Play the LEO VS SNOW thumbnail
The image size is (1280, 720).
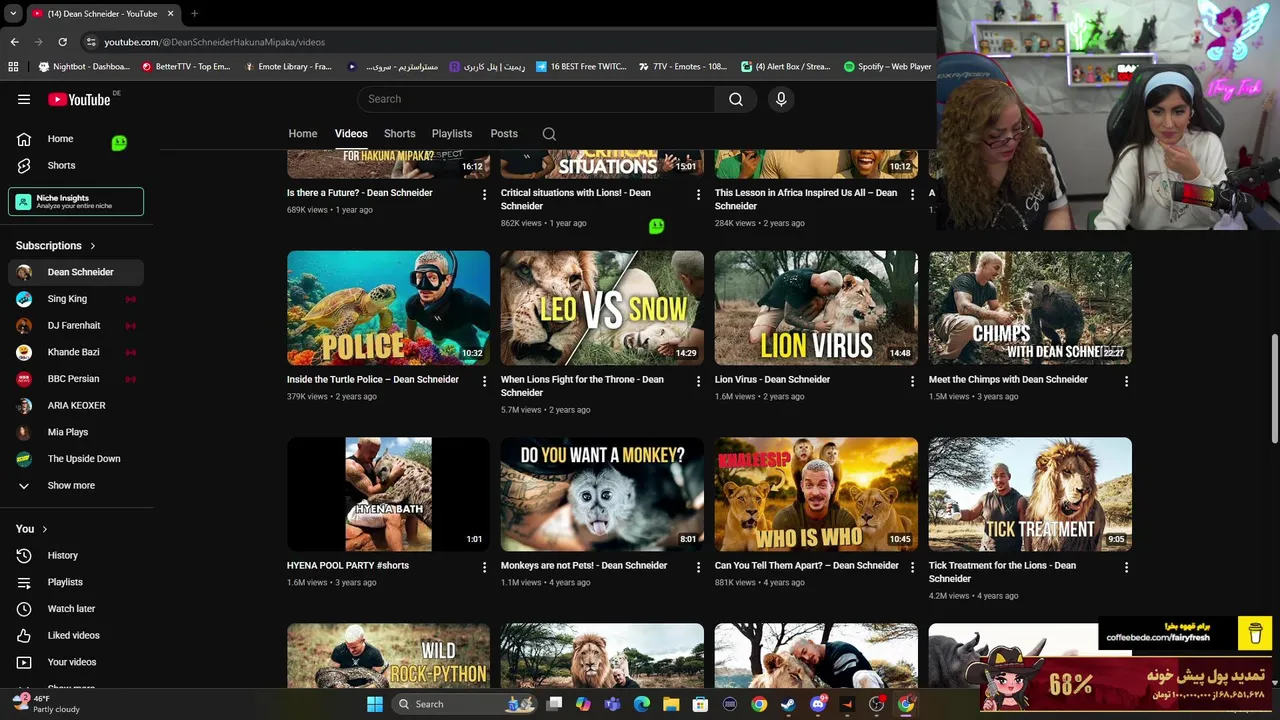click(602, 308)
